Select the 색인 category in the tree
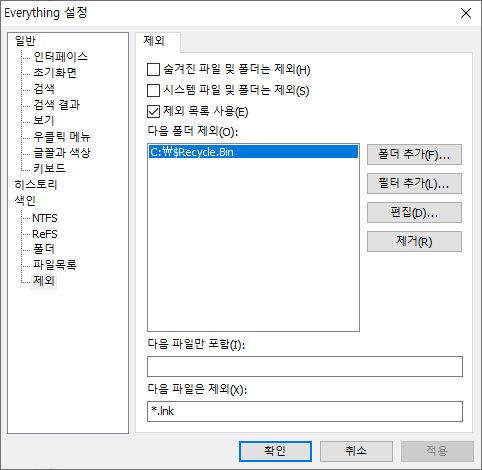The image size is (482, 470). [x=25, y=200]
